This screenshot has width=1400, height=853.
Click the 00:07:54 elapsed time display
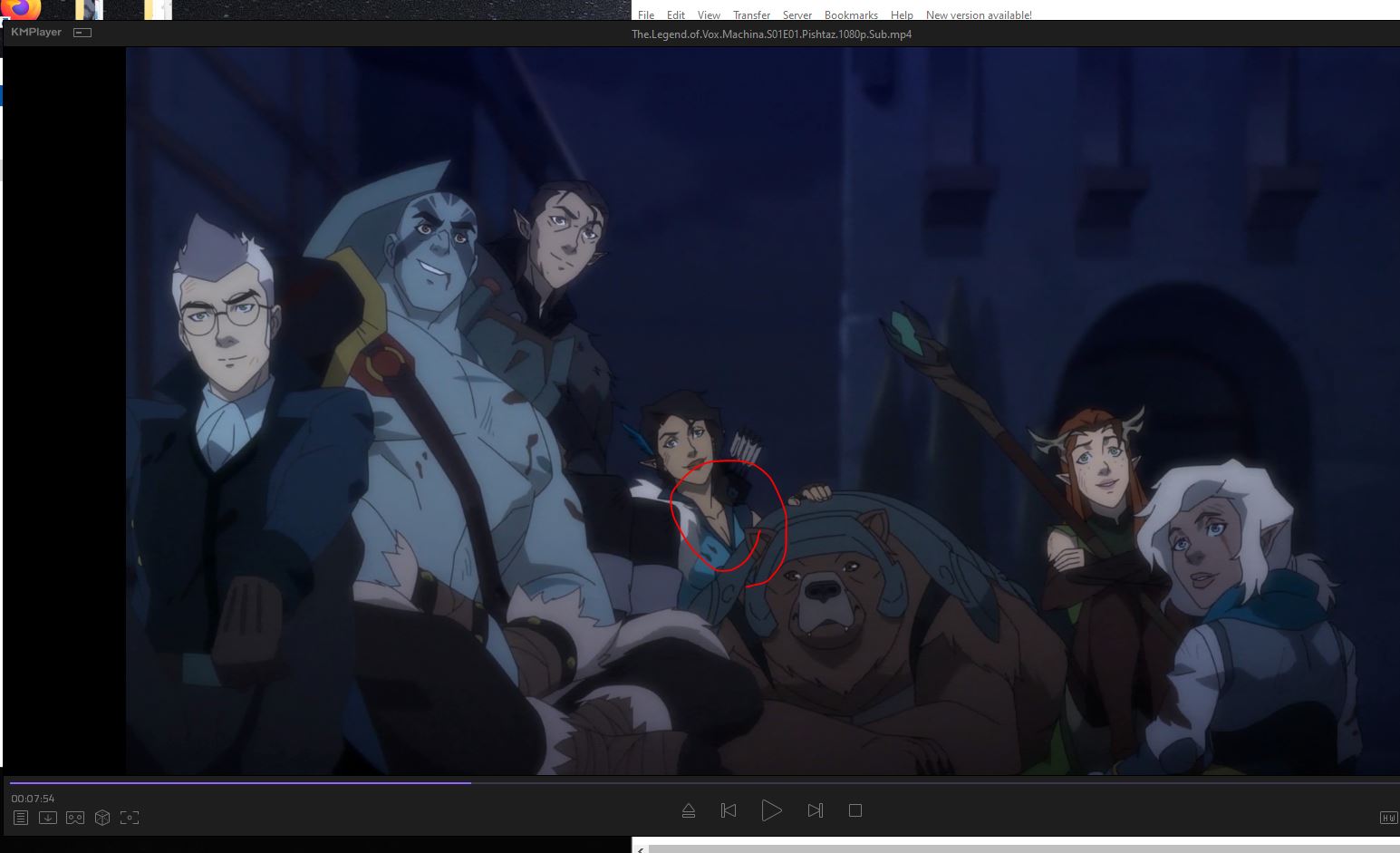click(x=33, y=799)
